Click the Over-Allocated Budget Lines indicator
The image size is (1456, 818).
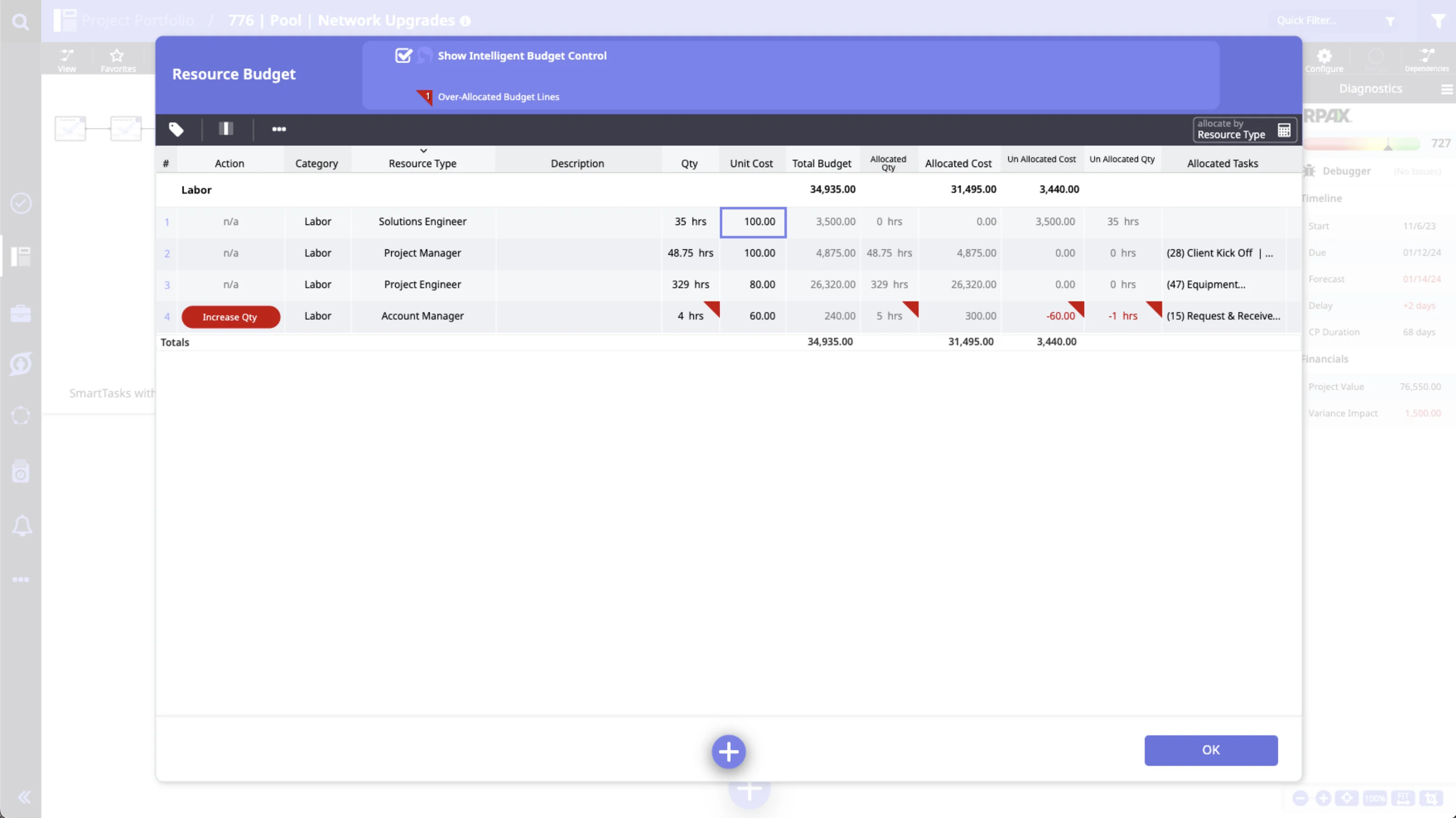pos(497,97)
